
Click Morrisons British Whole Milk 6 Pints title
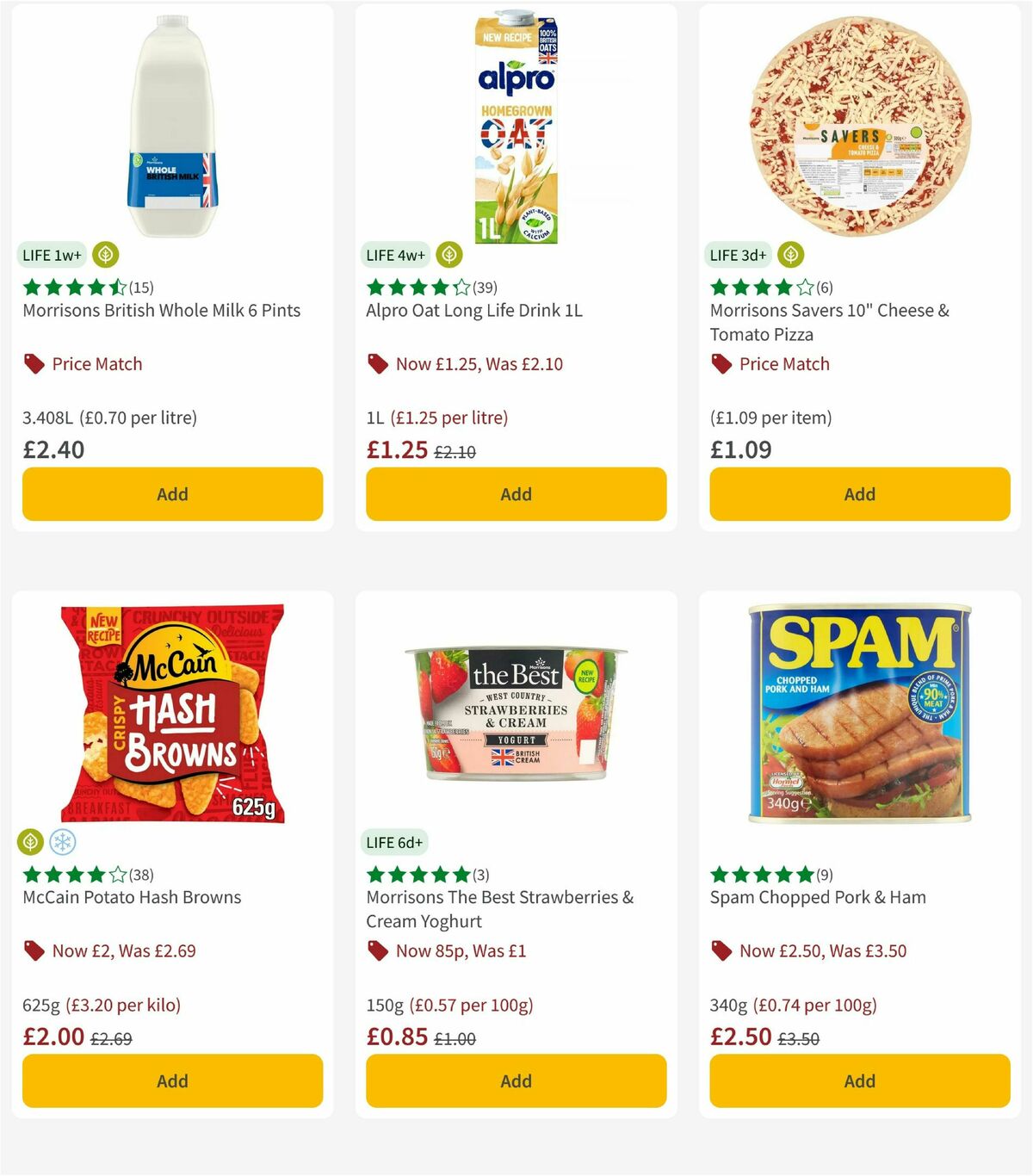pos(160,310)
